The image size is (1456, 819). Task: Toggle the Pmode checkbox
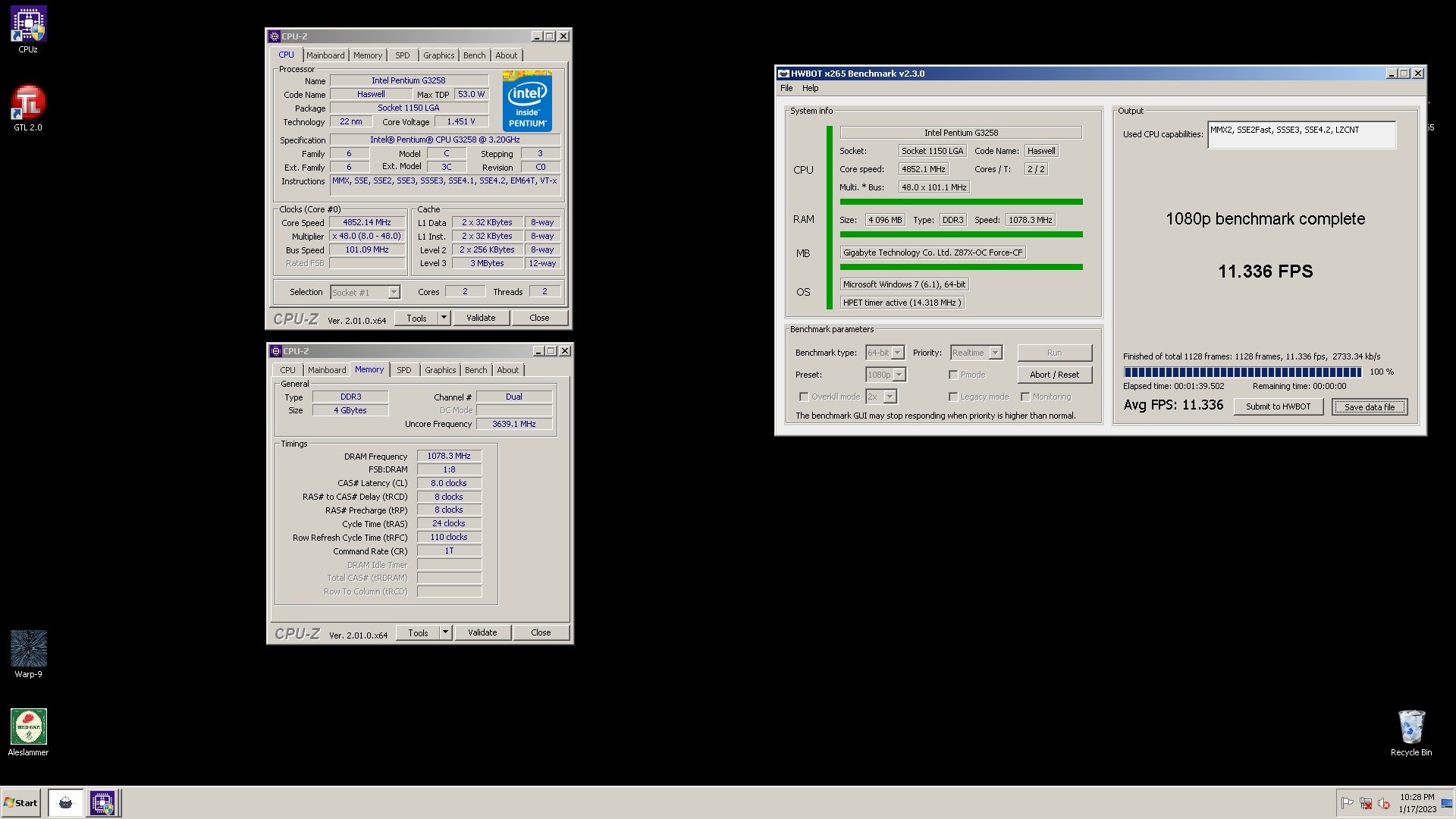(953, 375)
